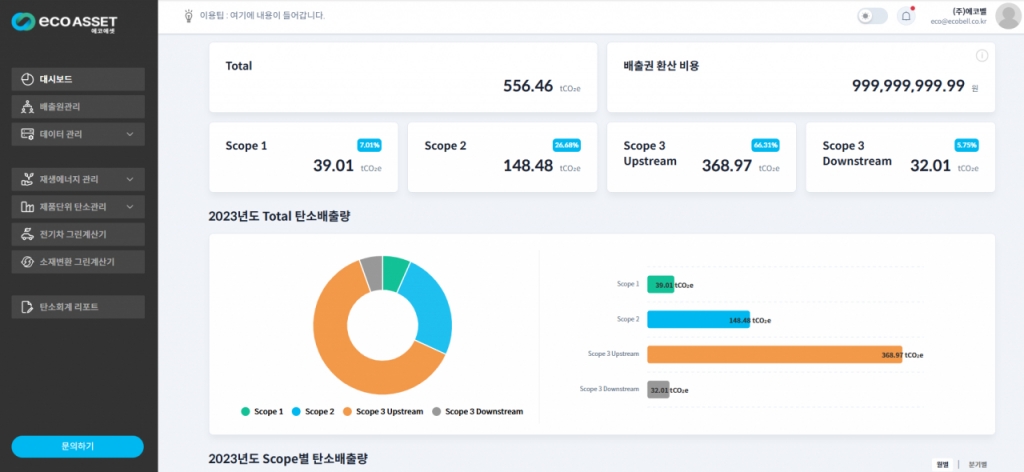
Task: Click the 데이터 관리 storage icon
Action: coord(27,134)
